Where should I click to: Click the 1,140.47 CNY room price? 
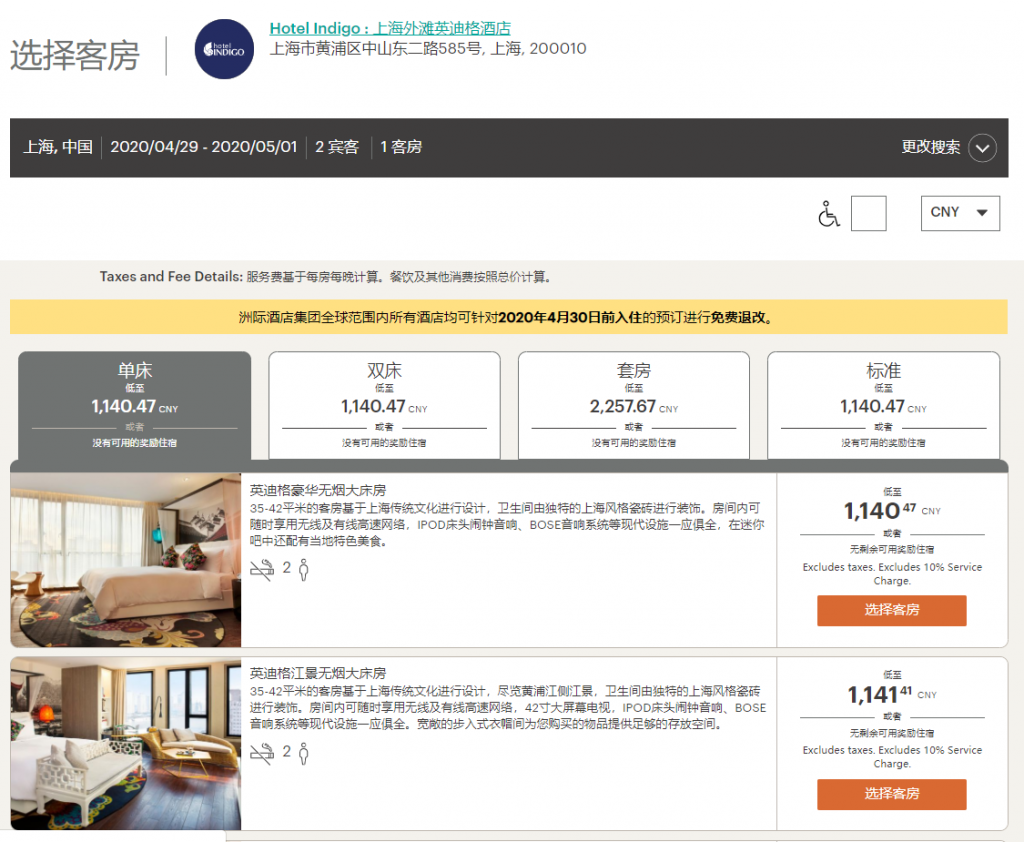(x=892, y=511)
